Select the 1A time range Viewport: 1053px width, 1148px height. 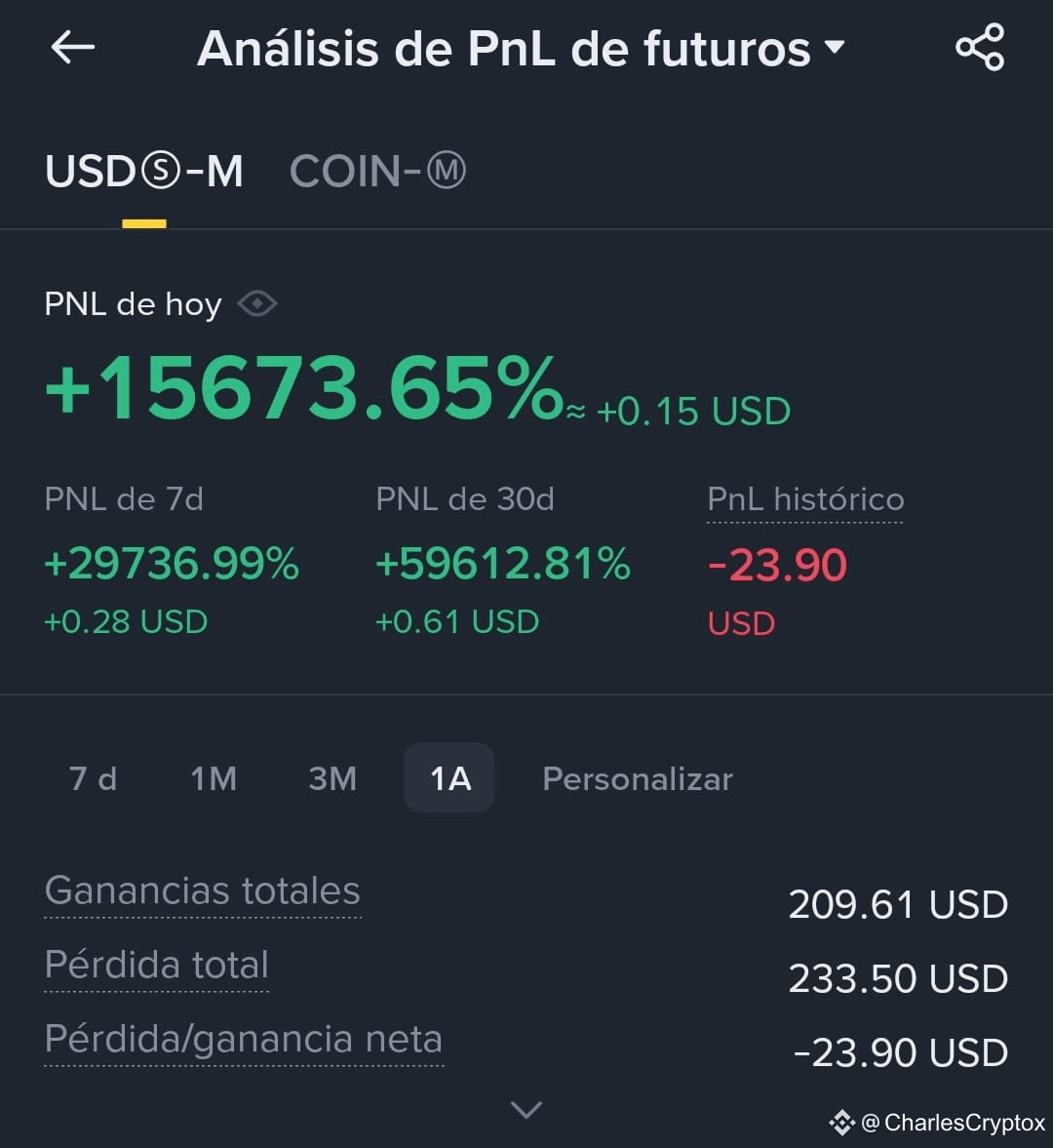coord(449,777)
